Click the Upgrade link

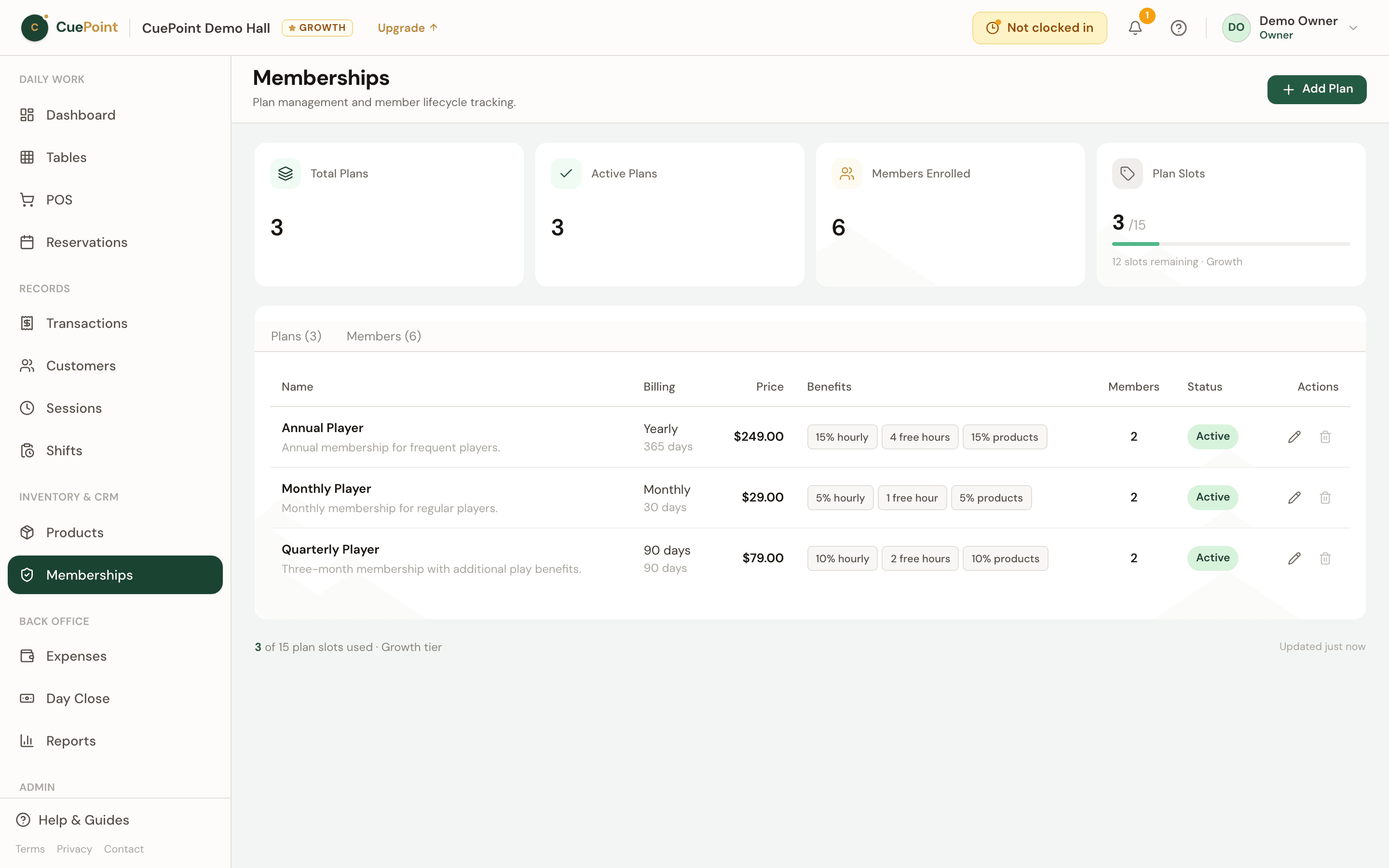pyautogui.click(x=408, y=27)
